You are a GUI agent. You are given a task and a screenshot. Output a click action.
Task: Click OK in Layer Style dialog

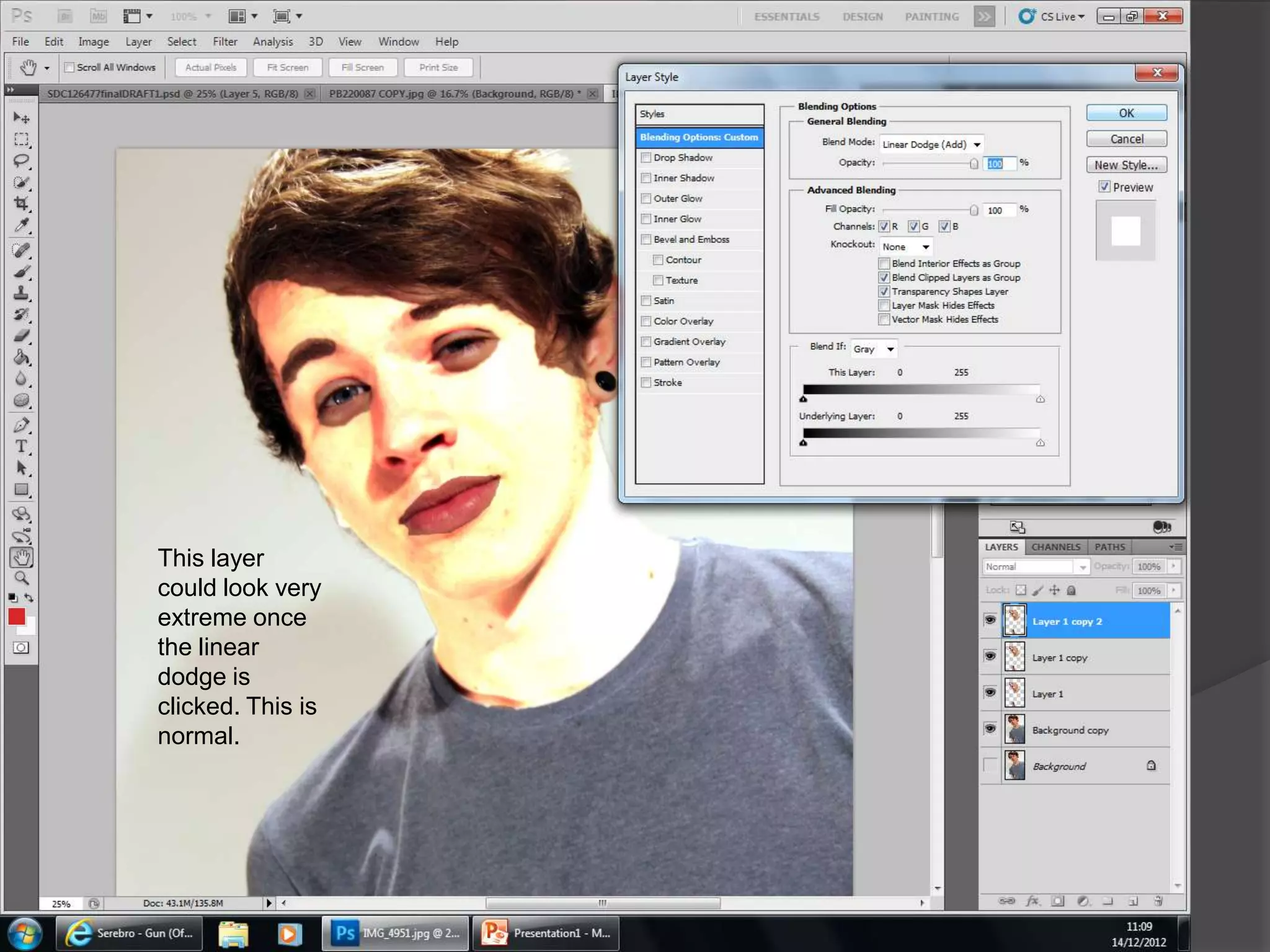[x=1126, y=113]
